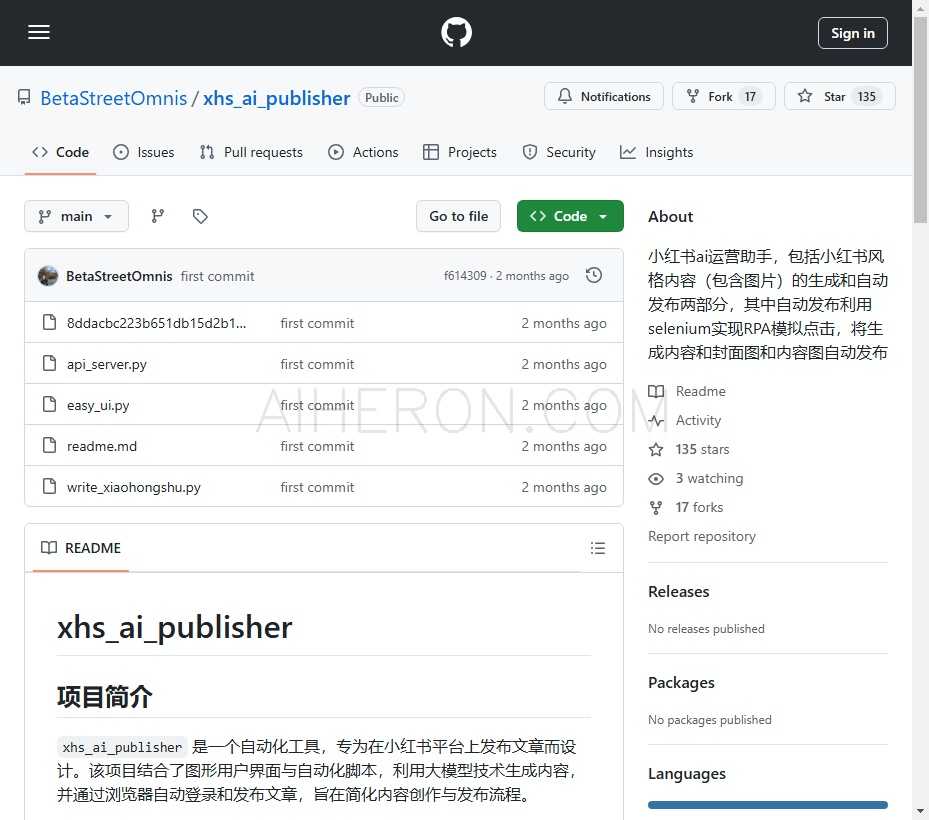Go to the GitHub home logo

pyautogui.click(x=456, y=32)
